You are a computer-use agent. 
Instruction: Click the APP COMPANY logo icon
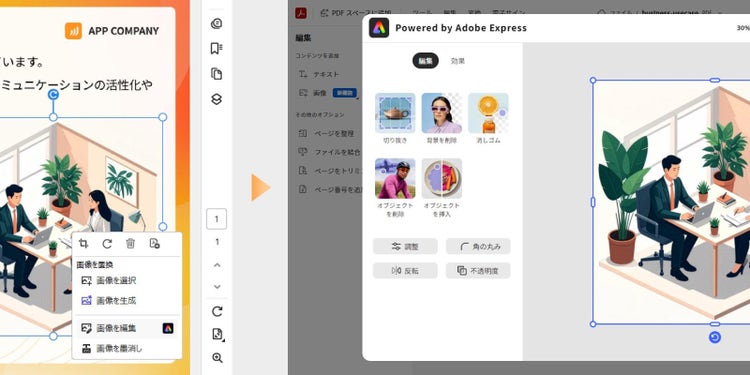tap(73, 31)
